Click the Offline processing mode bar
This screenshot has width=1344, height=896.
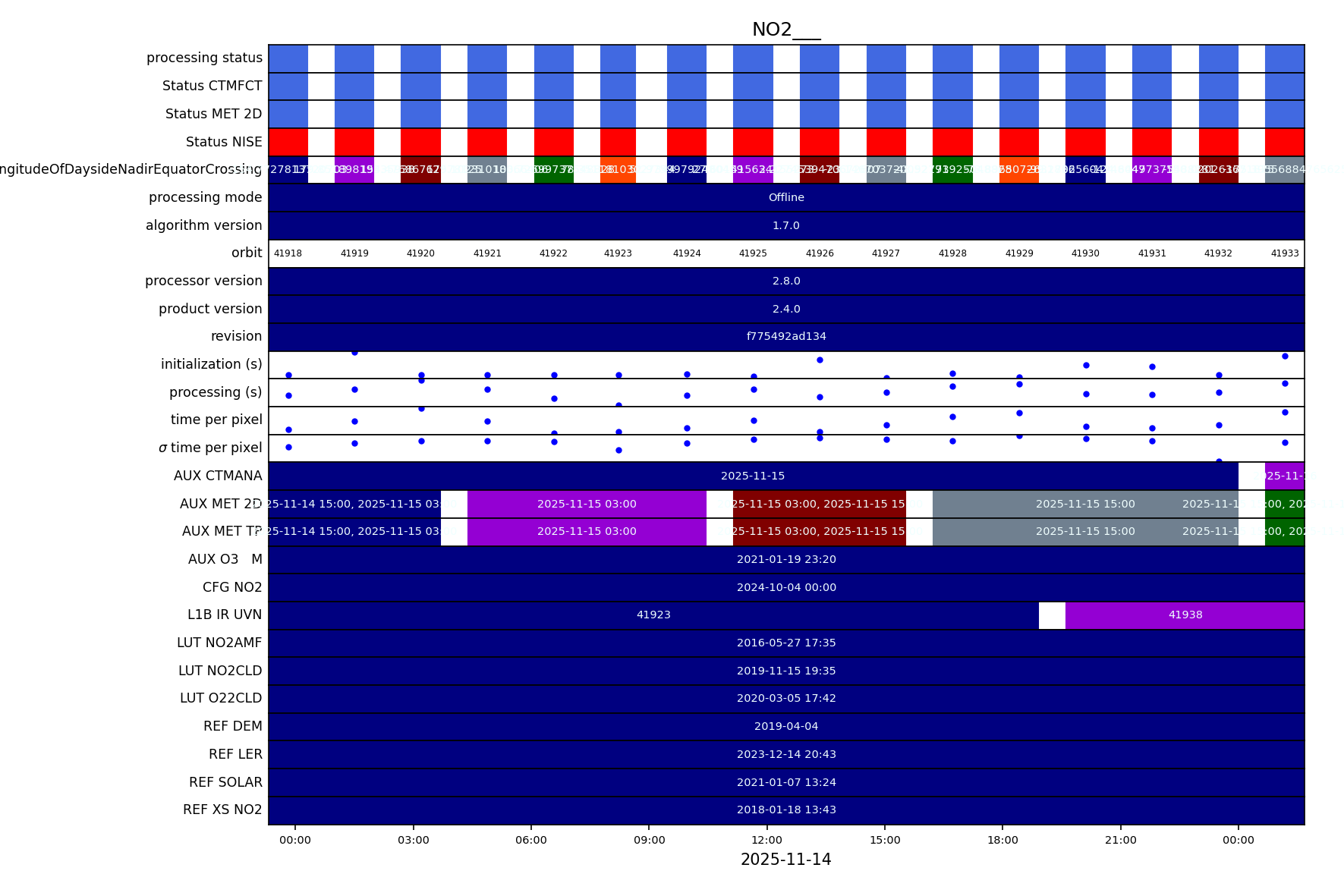[x=785, y=198]
